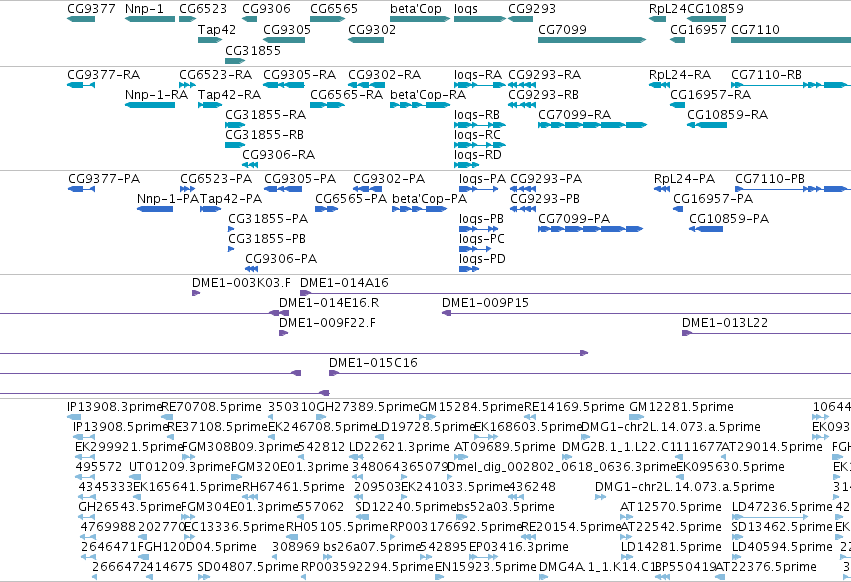Viewport: 851px width, 582px height.
Task: Select the CG9302-PA protein feature
Action: point(367,189)
